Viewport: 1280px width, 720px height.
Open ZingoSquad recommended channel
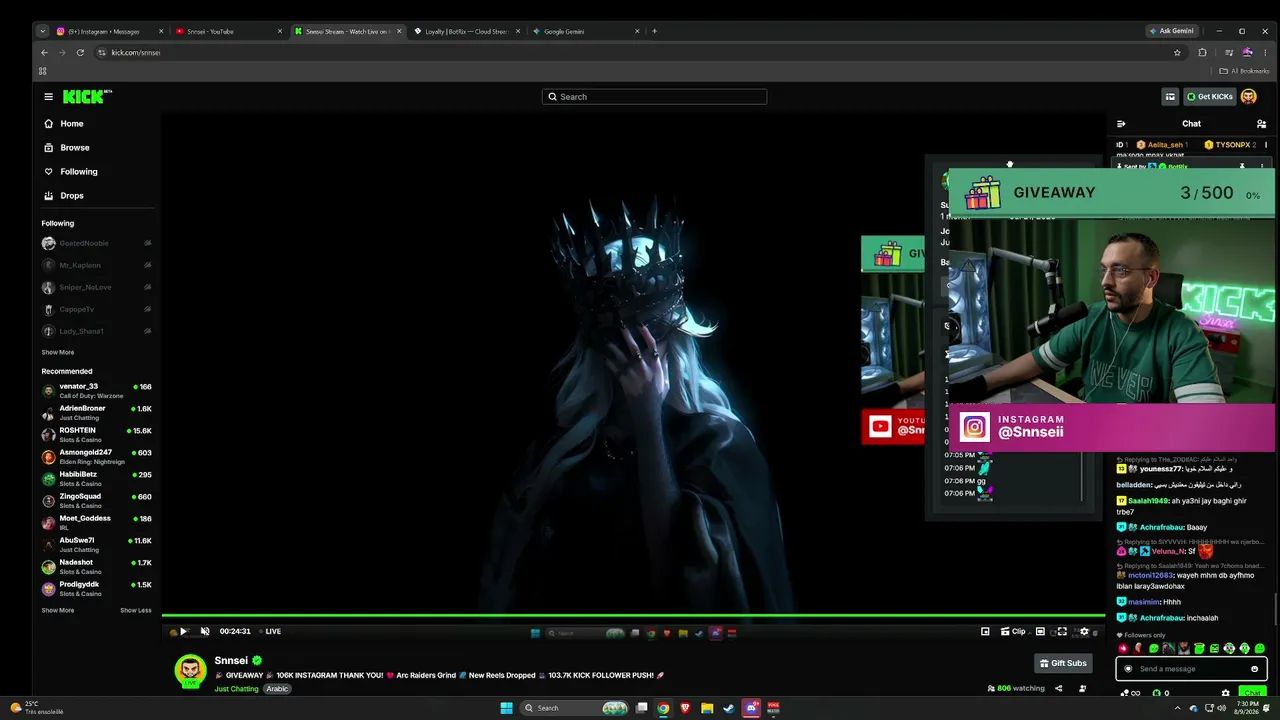tap(96, 500)
